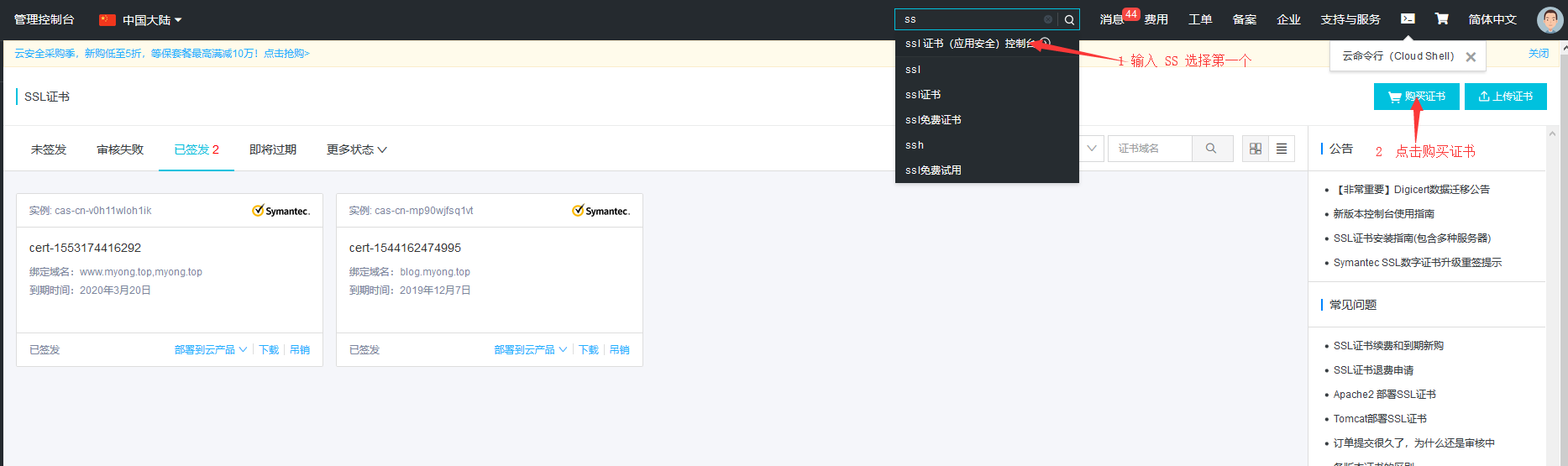Switch to list view
Image resolution: width=1568 pixels, height=466 pixels.
point(1282,149)
